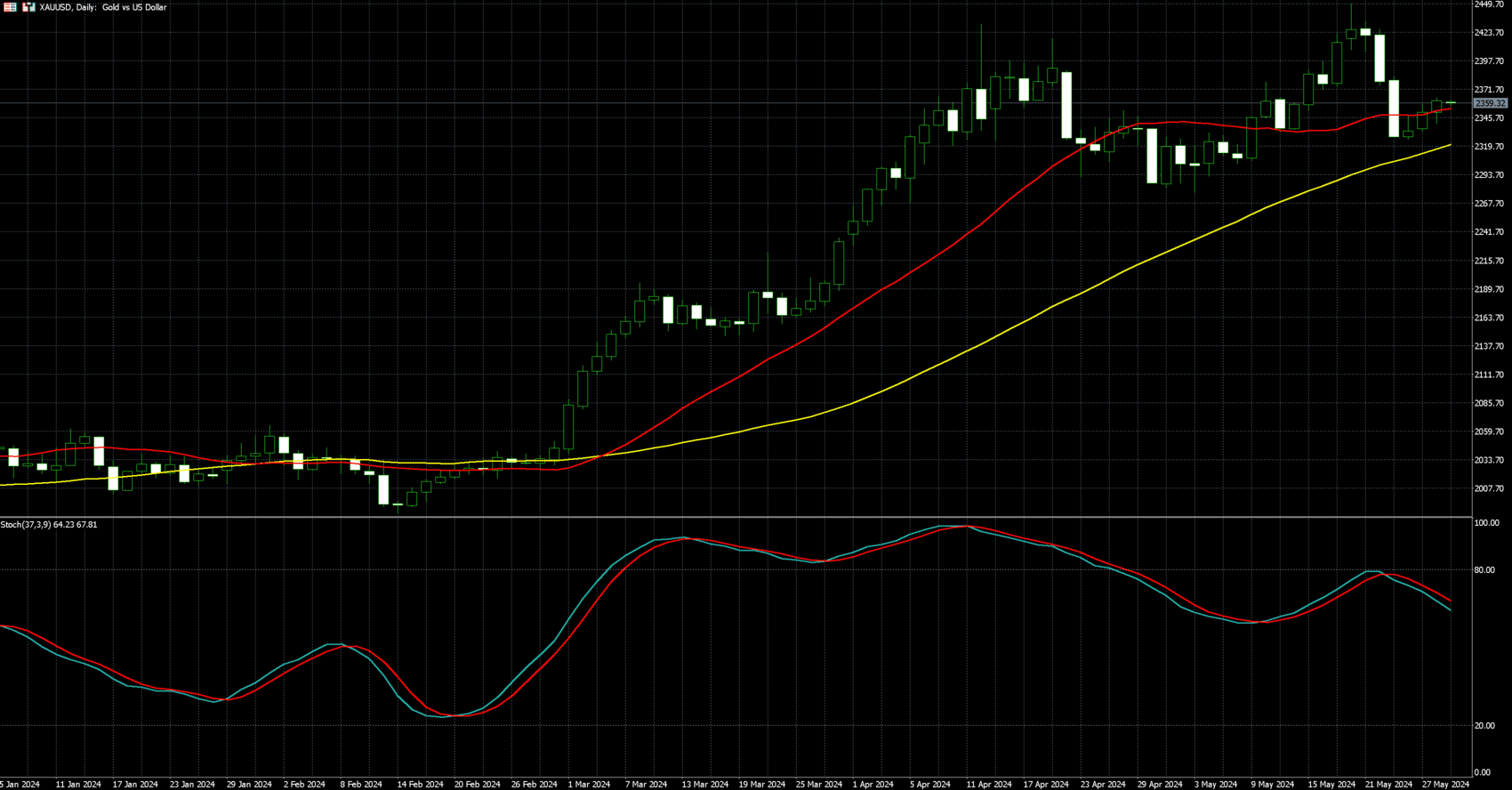This screenshot has width=1512, height=790.
Task: Select the 5 Jan 2024 date label
Action: point(20,785)
